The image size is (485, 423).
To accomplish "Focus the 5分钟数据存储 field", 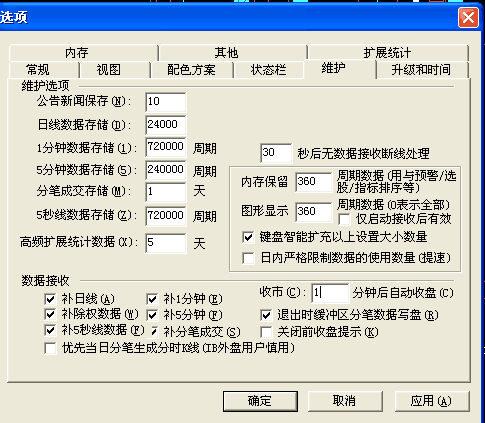I will 166,170.
